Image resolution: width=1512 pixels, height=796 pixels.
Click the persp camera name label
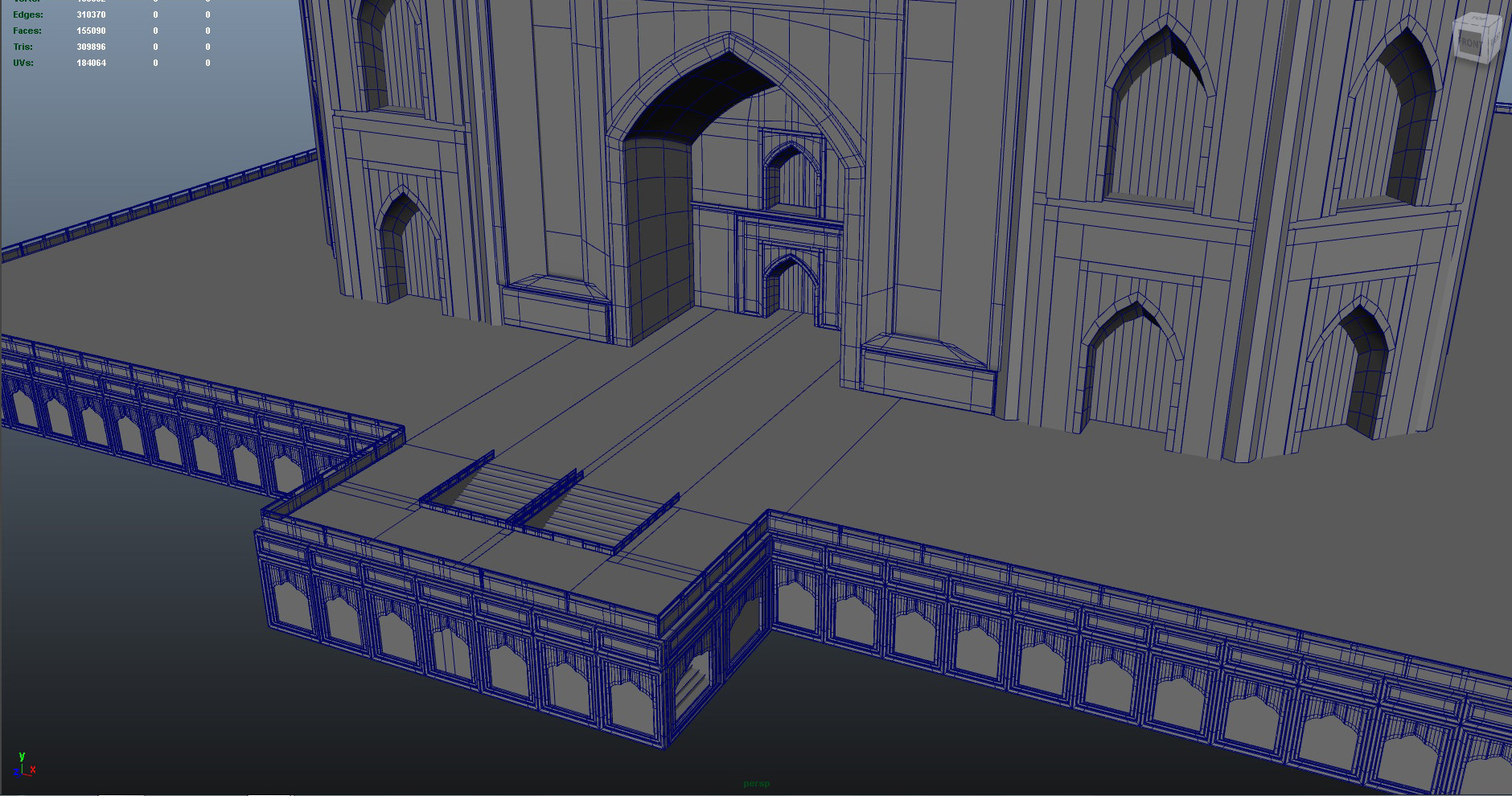click(x=756, y=783)
